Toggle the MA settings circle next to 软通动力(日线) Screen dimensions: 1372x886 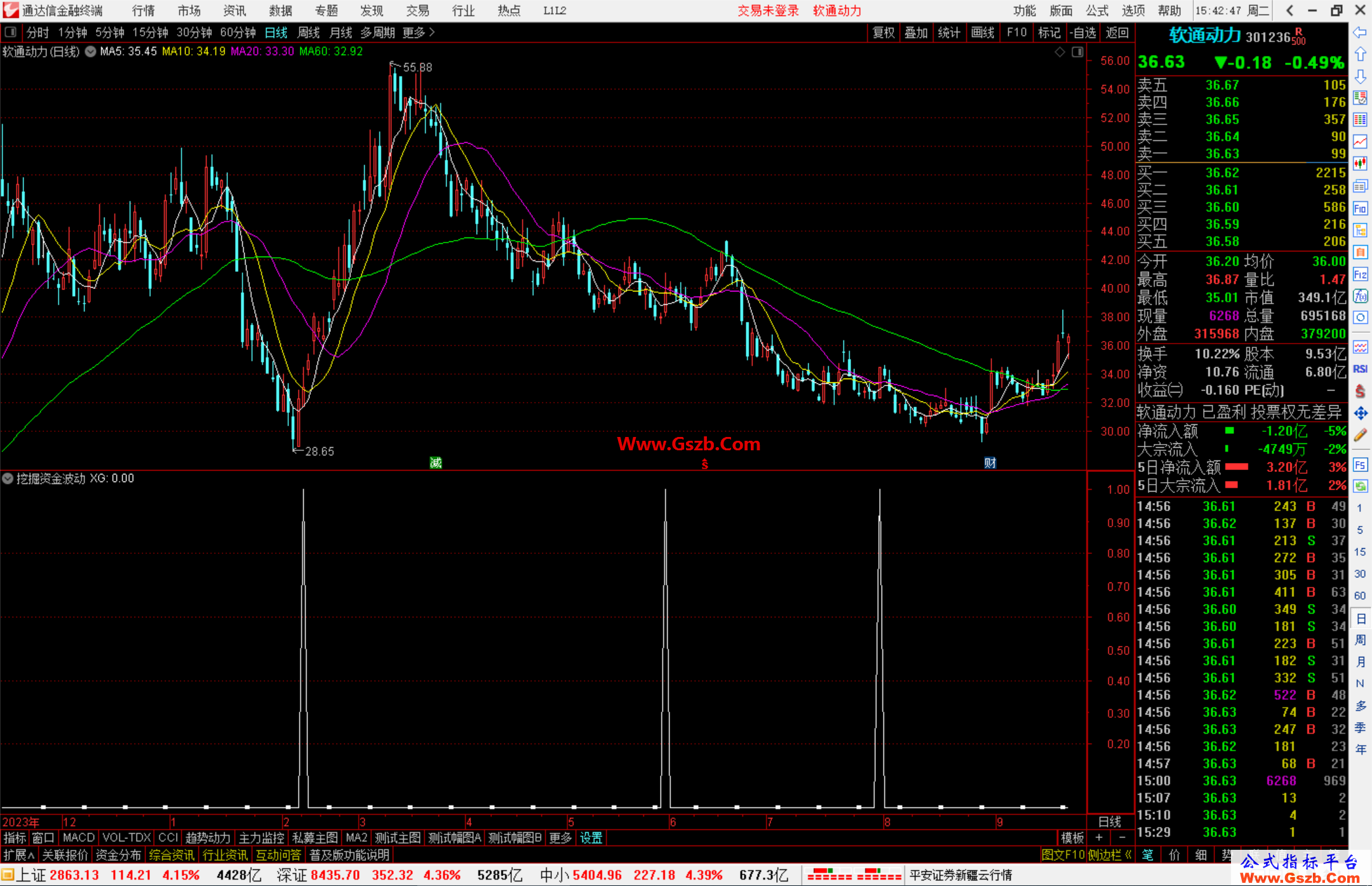click(x=91, y=51)
